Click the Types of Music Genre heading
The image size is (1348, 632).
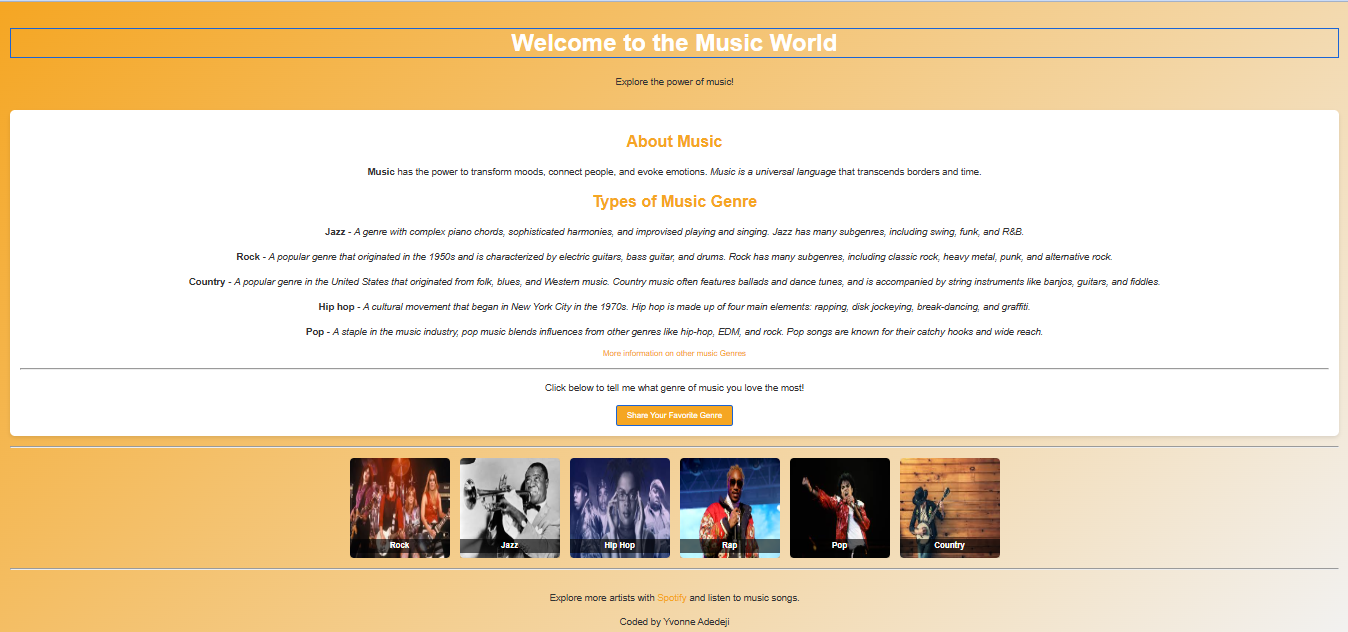tap(674, 201)
